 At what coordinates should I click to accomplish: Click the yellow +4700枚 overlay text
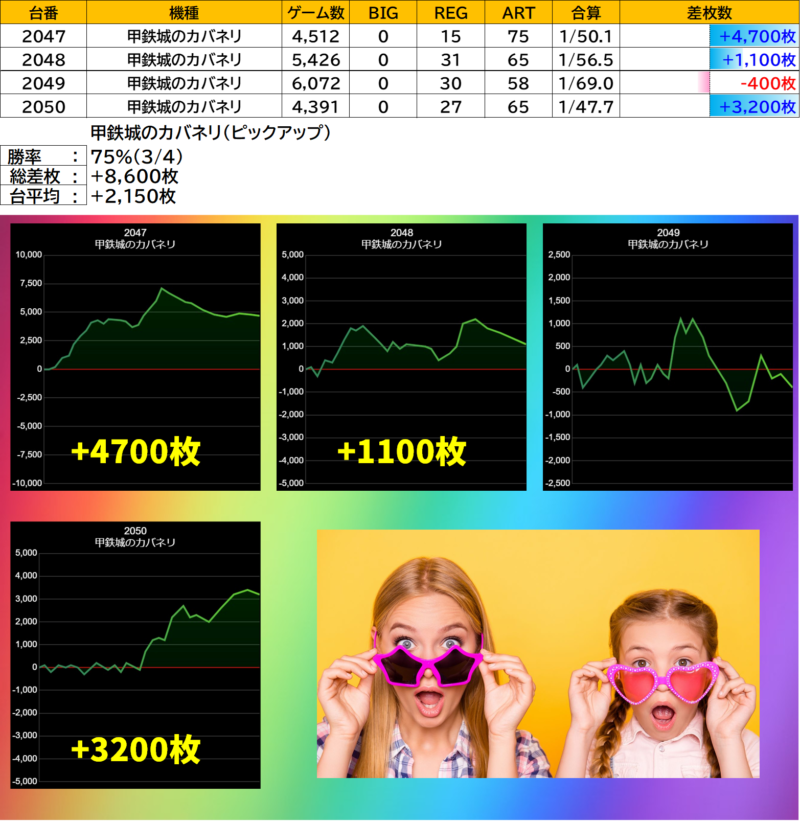pos(136,451)
